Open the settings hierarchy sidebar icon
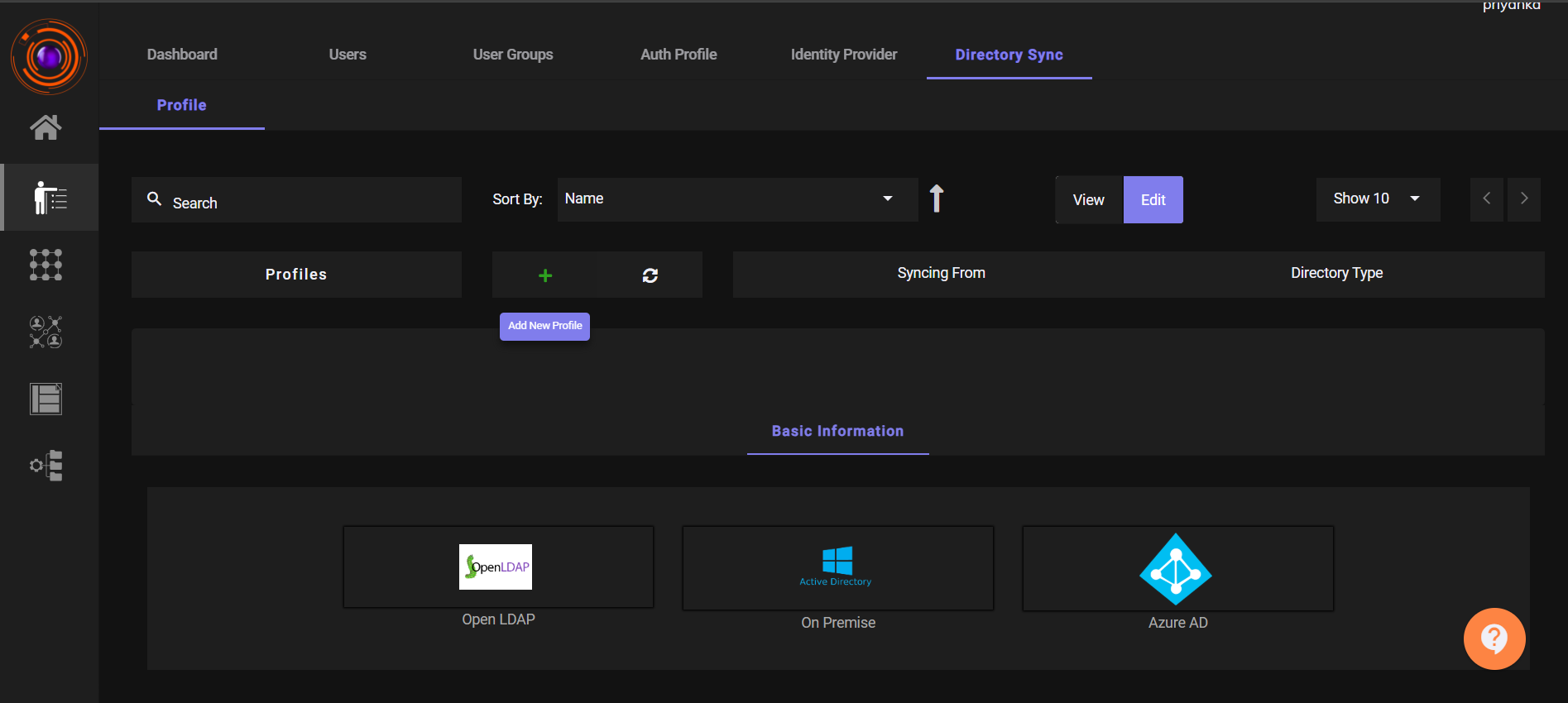 tap(46, 466)
